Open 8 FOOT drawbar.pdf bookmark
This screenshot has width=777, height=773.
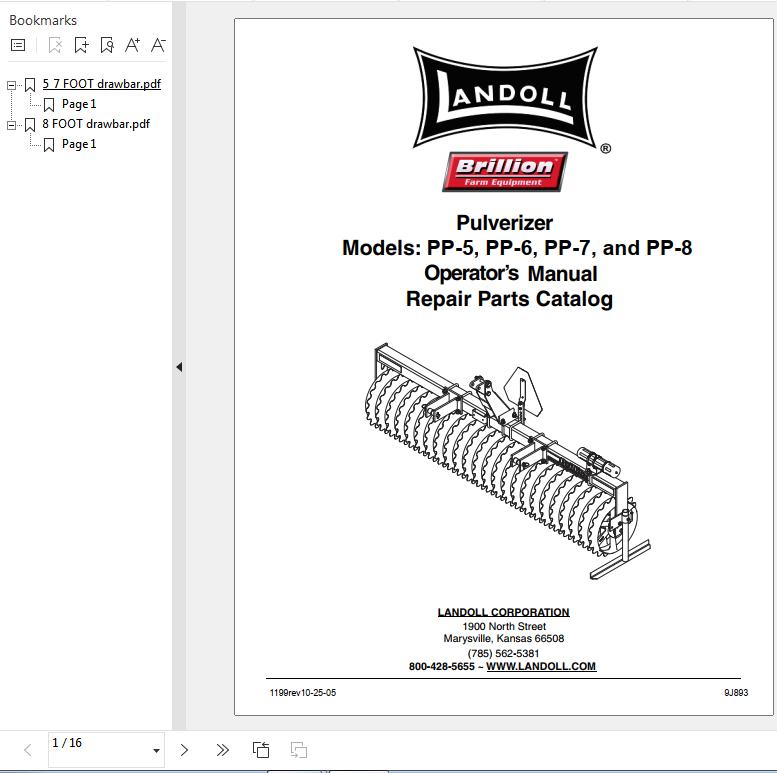pos(96,124)
